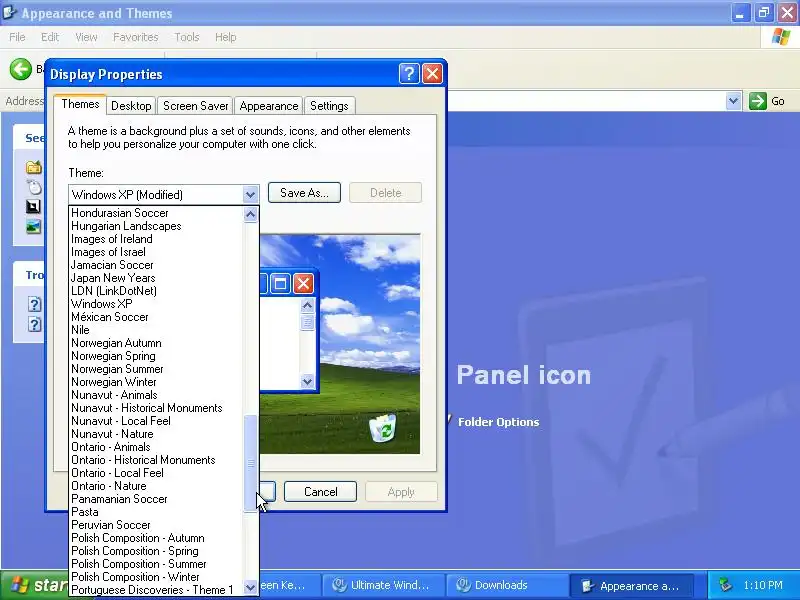Select Peruvian Soccer theme
The image size is (800, 600).
pyautogui.click(x=156, y=525)
